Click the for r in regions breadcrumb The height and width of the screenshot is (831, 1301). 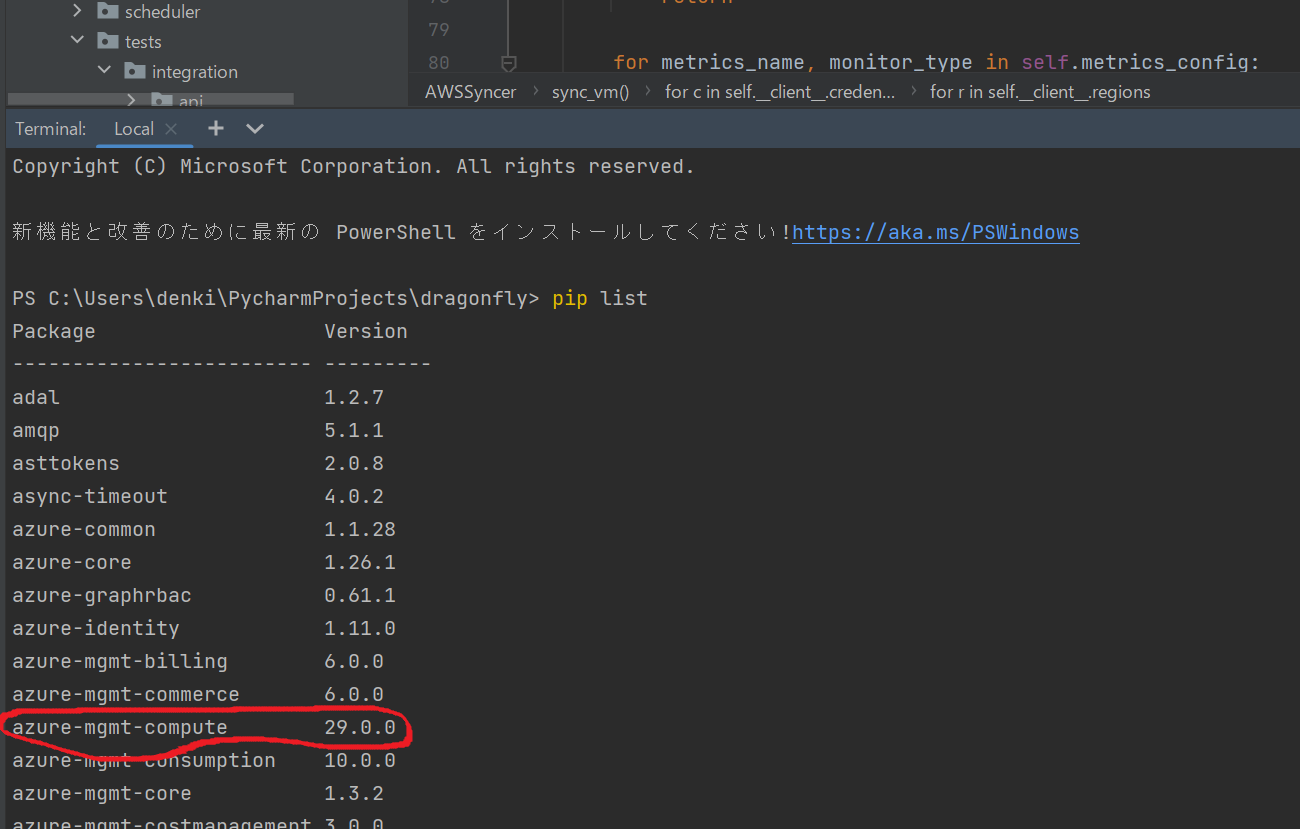click(1040, 92)
